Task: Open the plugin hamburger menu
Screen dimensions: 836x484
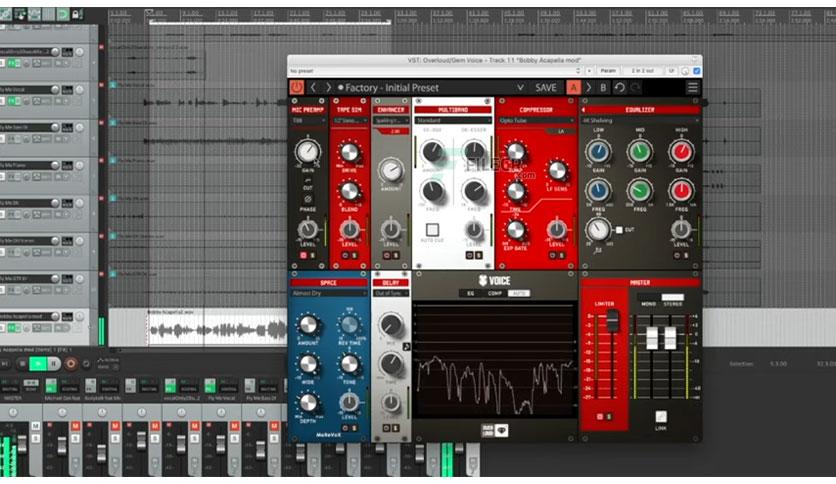Action: 692,87
